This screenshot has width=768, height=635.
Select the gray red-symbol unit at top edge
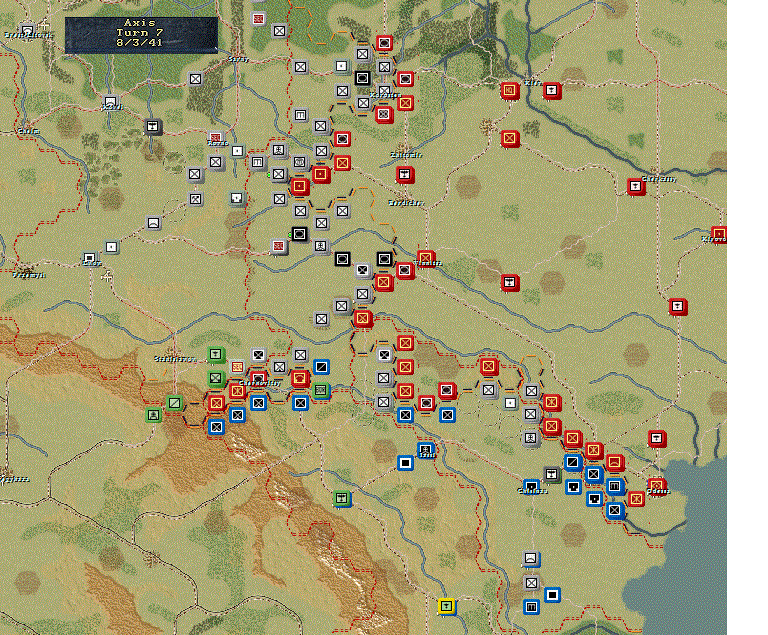click(x=258, y=19)
